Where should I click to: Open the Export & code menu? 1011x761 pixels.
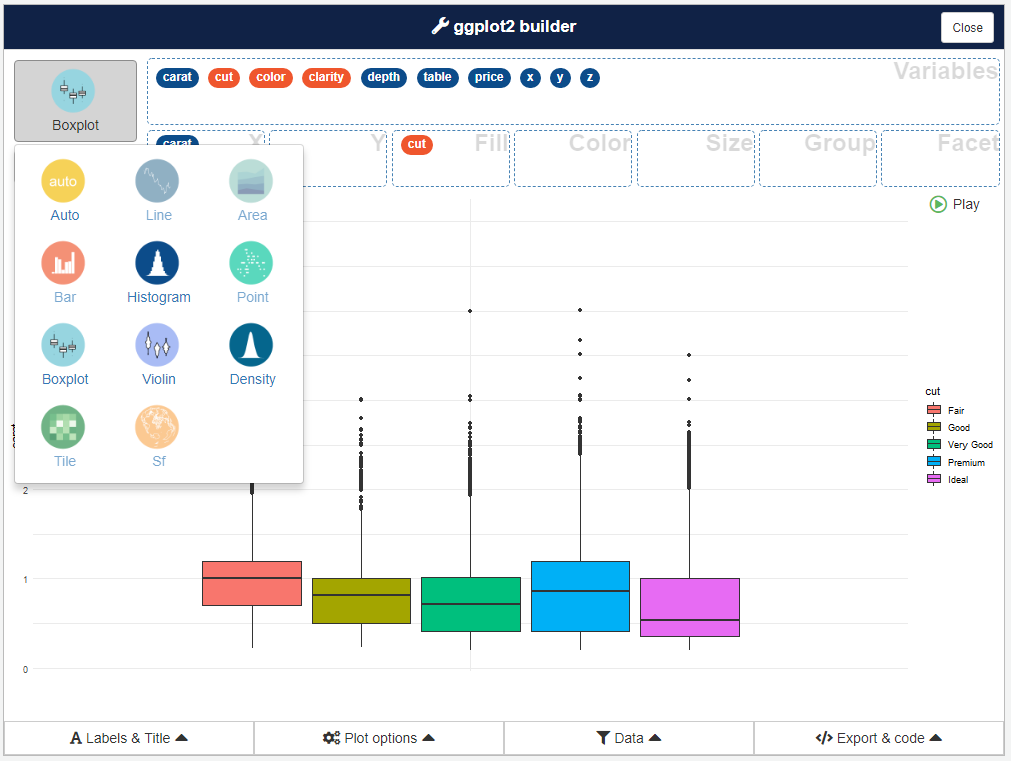click(879, 738)
